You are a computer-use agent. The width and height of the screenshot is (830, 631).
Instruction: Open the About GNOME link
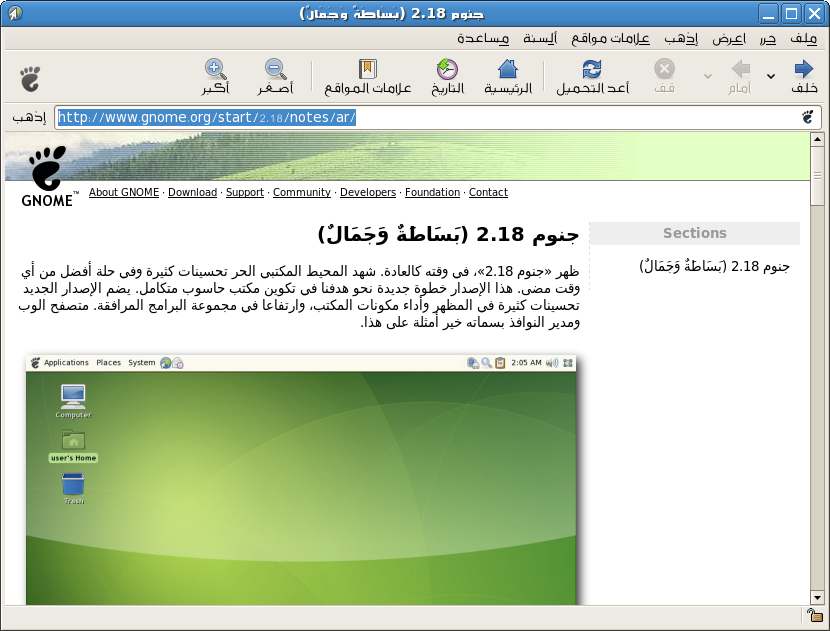pyautogui.click(x=124, y=192)
